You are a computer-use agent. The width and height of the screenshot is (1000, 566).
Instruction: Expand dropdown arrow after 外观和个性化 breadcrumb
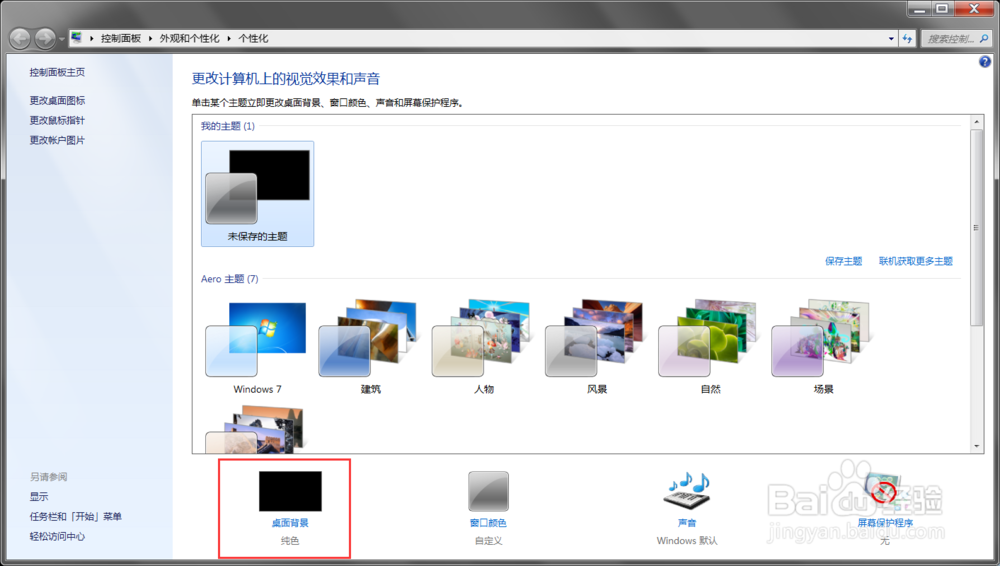229,38
